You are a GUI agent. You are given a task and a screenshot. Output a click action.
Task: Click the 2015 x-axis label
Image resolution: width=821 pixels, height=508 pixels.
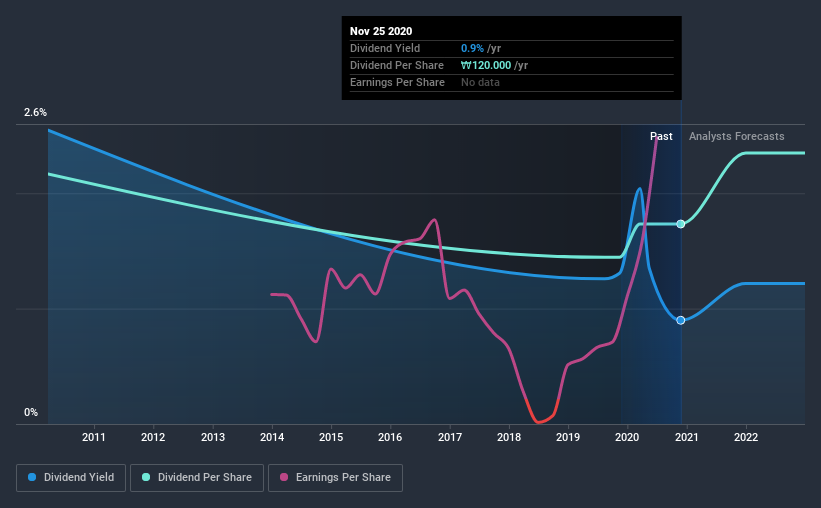(331, 437)
